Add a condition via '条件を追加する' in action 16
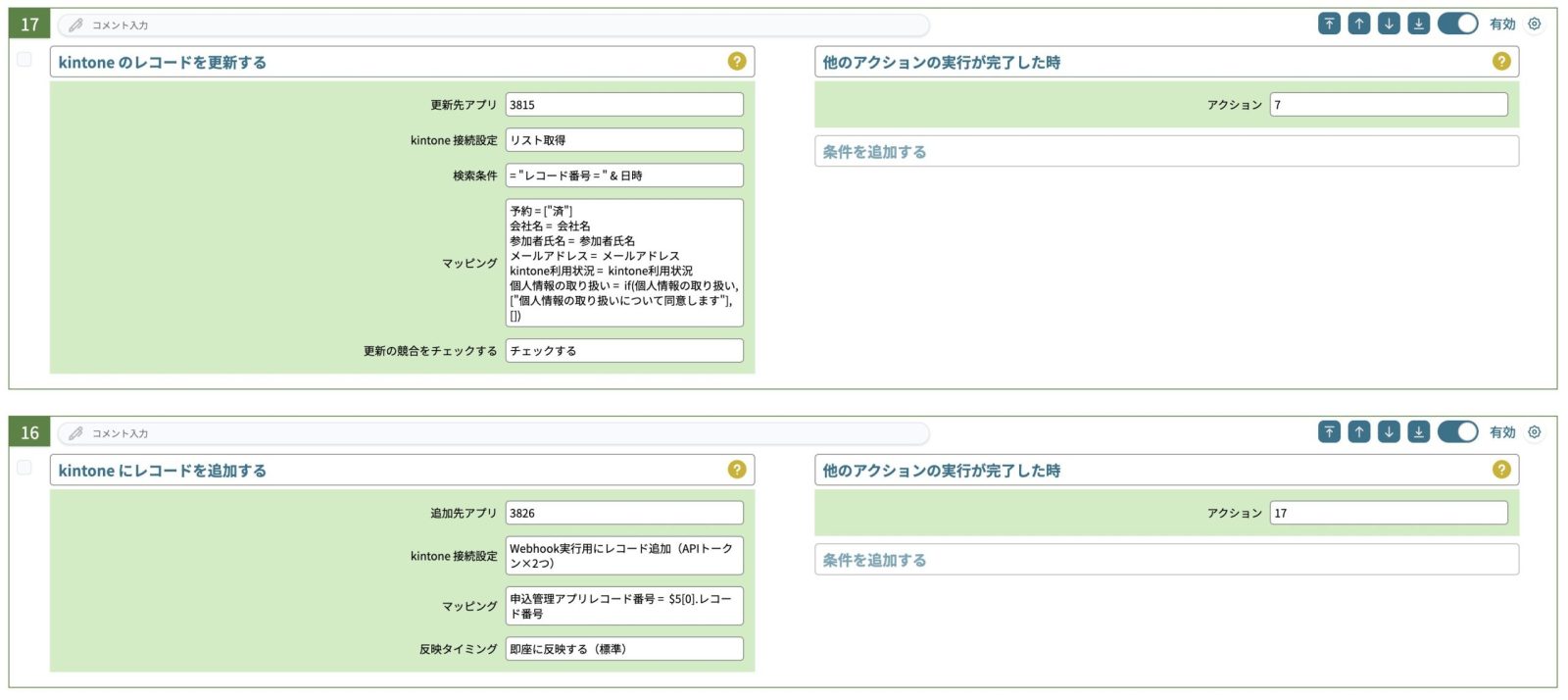This screenshot has height=700, width=1568. [874, 560]
